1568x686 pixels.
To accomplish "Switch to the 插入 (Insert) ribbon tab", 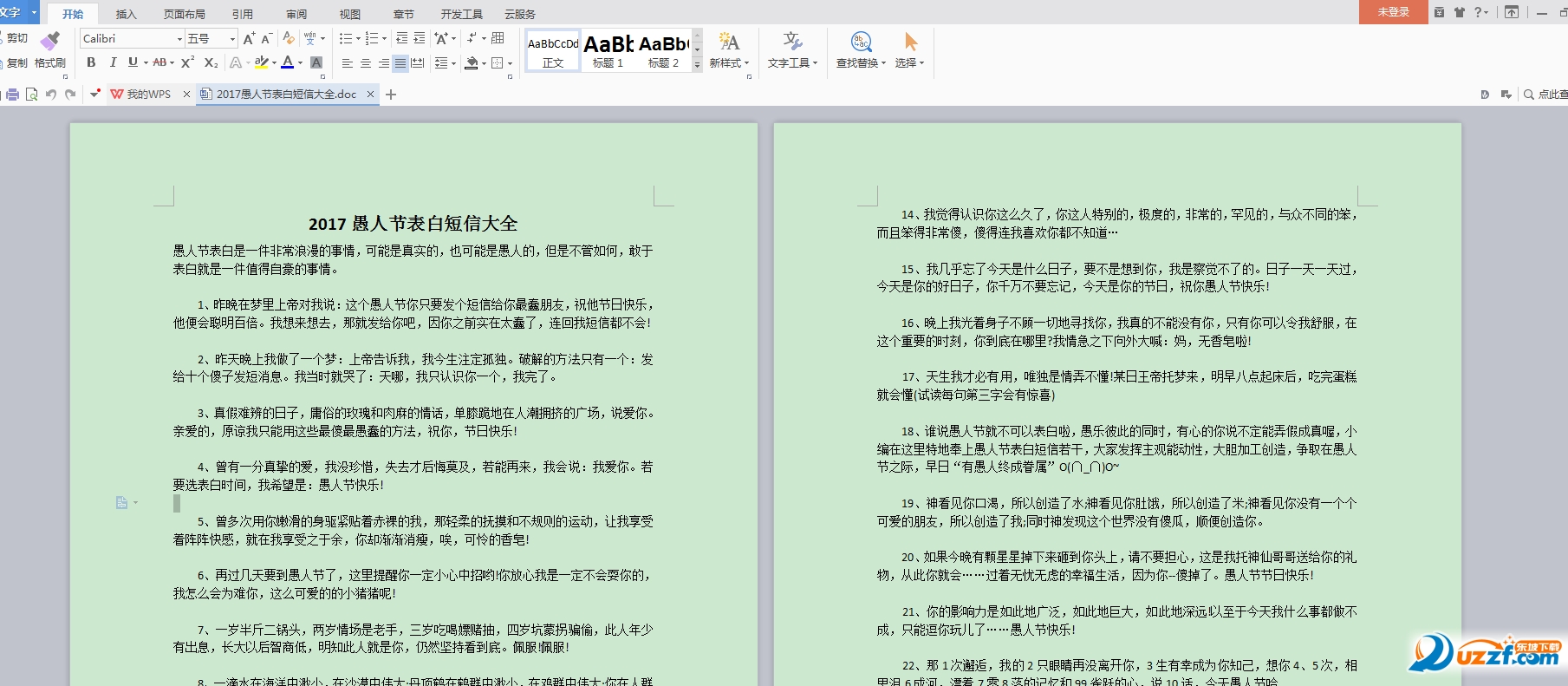I will (127, 14).
